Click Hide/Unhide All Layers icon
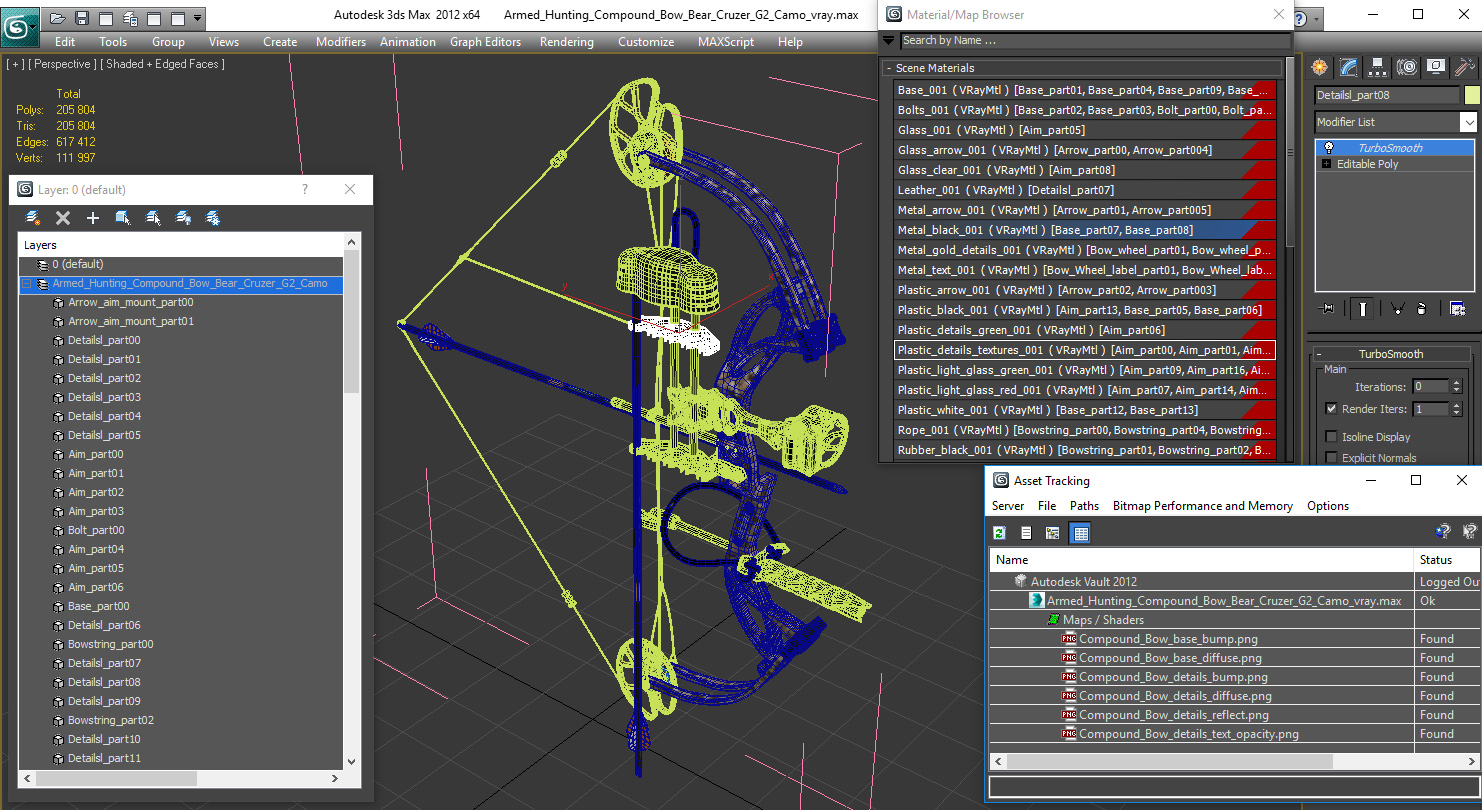The image size is (1482, 810). pos(183,218)
